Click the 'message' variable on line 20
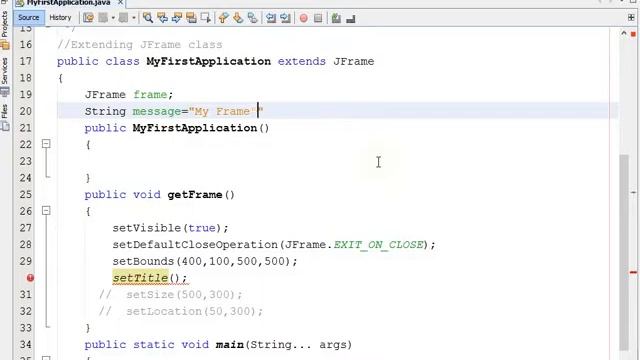The image size is (640, 360). [x=156, y=111]
